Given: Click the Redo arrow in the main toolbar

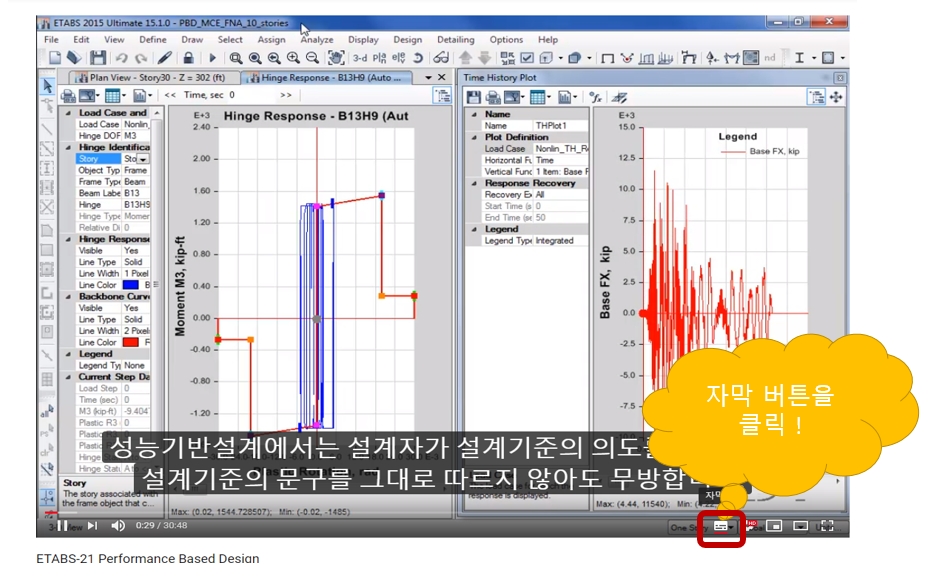Looking at the screenshot, I should pos(141,58).
